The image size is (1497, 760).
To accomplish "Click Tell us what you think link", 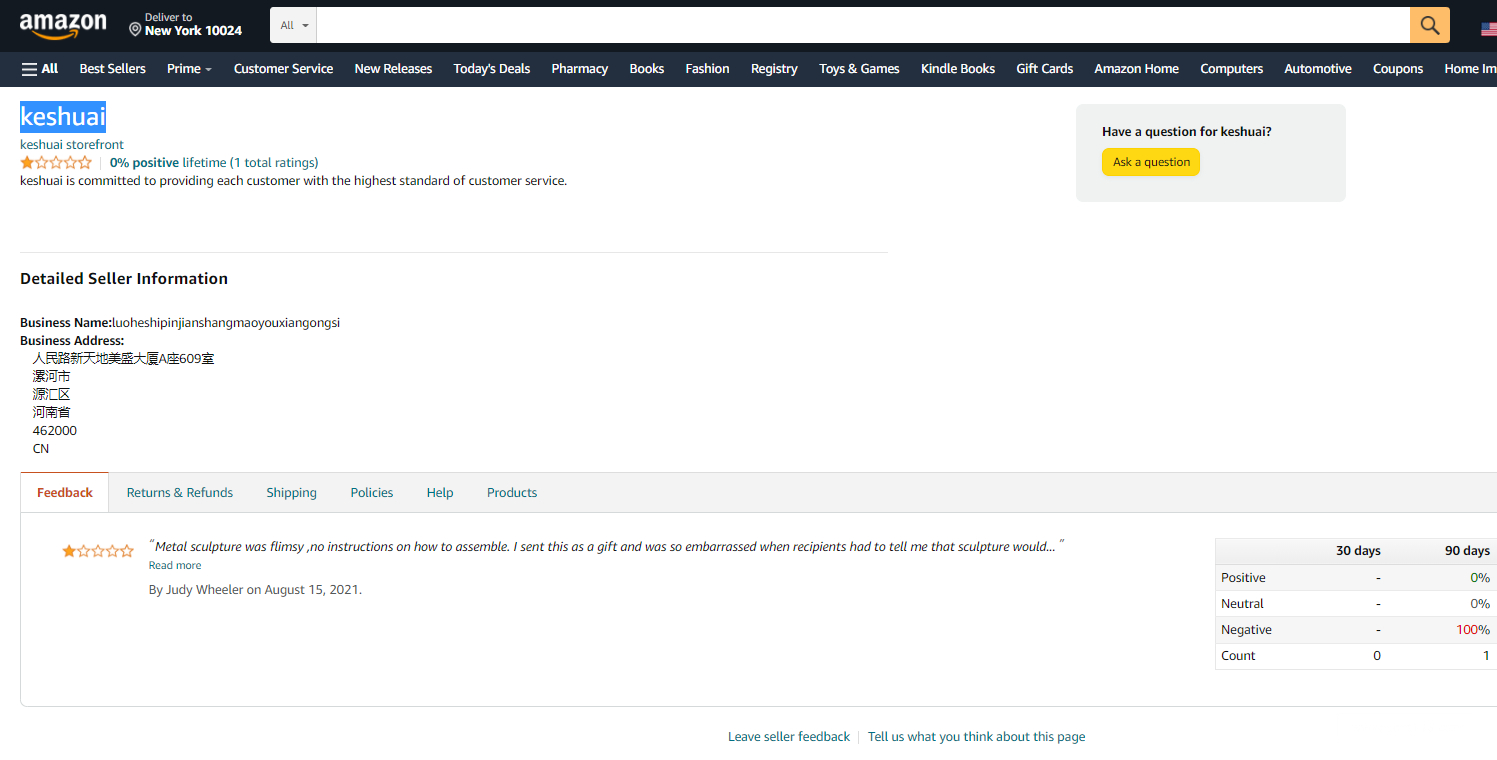I will [976, 737].
